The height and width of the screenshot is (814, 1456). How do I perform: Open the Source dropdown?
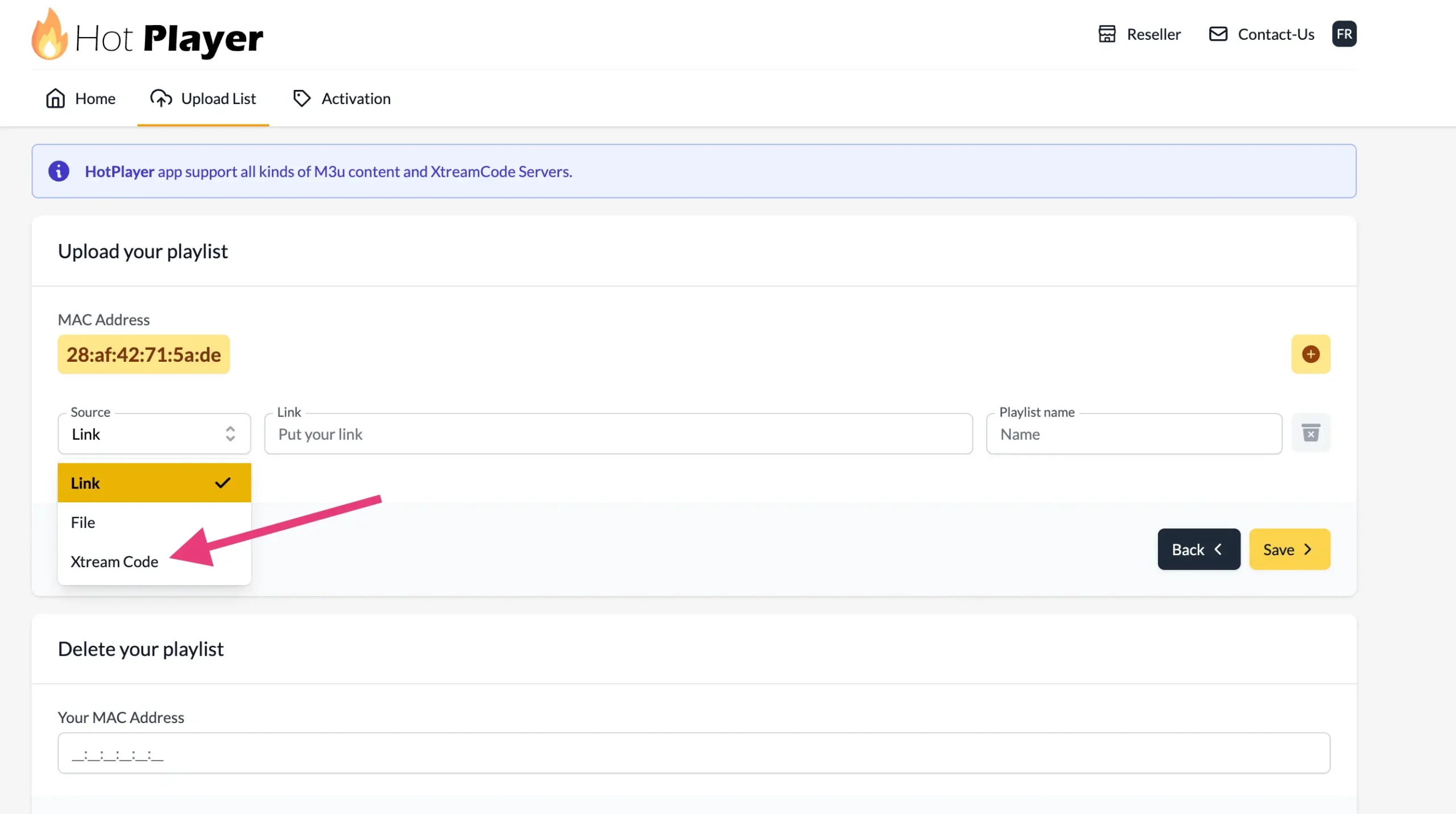pos(154,434)
